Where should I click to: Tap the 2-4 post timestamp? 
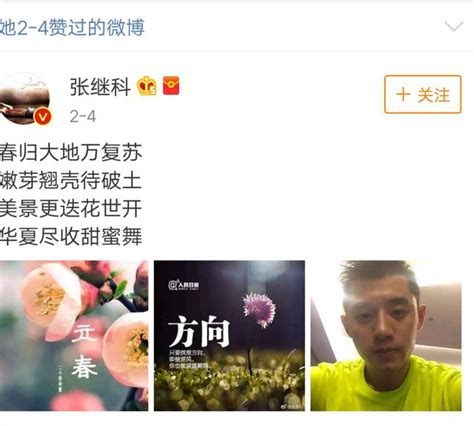pos(83,116)
